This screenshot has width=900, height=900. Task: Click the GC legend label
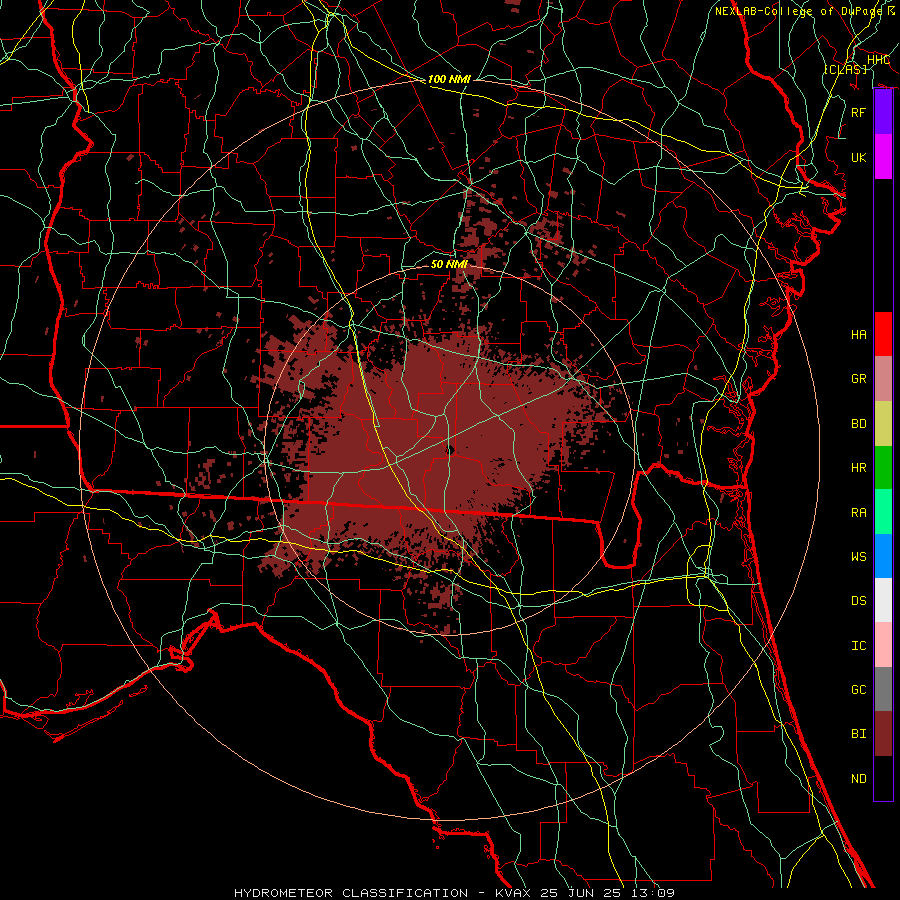tap(858, 689)
